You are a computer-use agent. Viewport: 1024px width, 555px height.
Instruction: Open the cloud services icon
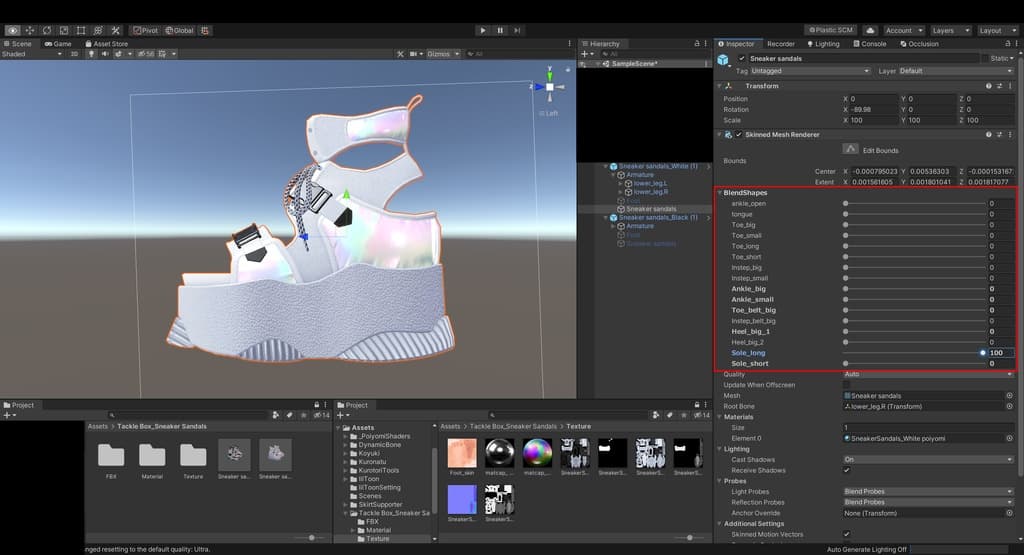click(x=869, y=31)
